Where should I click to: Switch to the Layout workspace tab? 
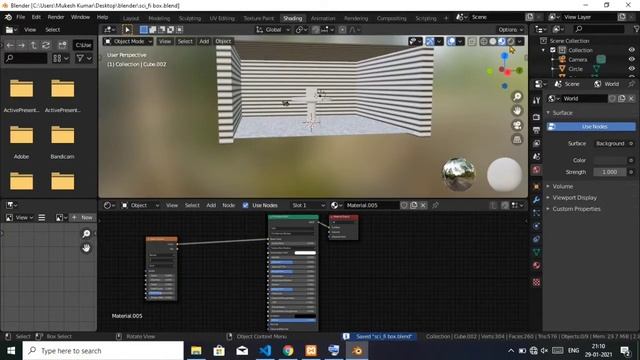tap(131, 18)
